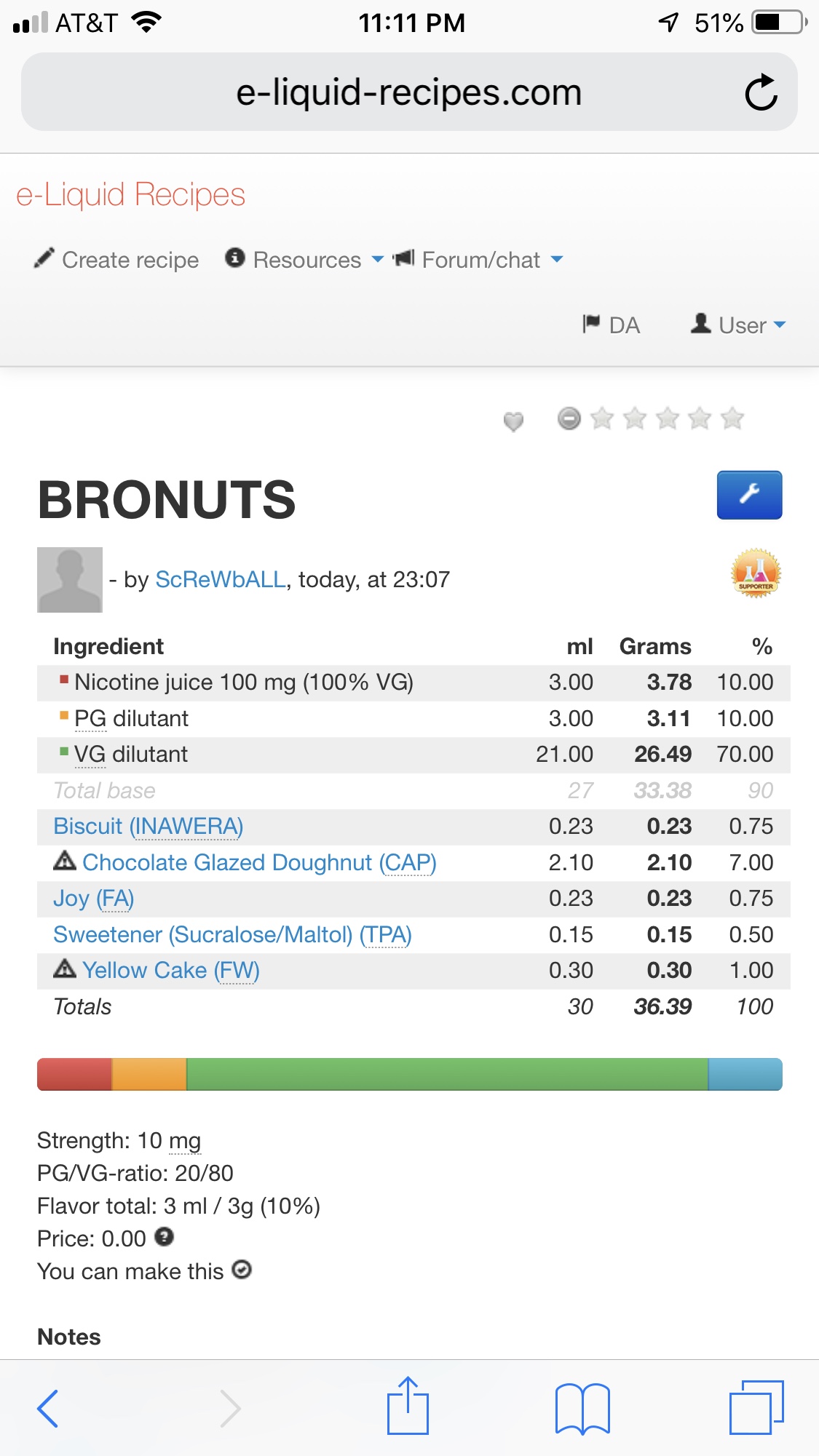The width and height of the screenshot is (819, 1456).
Task: Open ScReWbALL's user profile link
Action: 221,579
